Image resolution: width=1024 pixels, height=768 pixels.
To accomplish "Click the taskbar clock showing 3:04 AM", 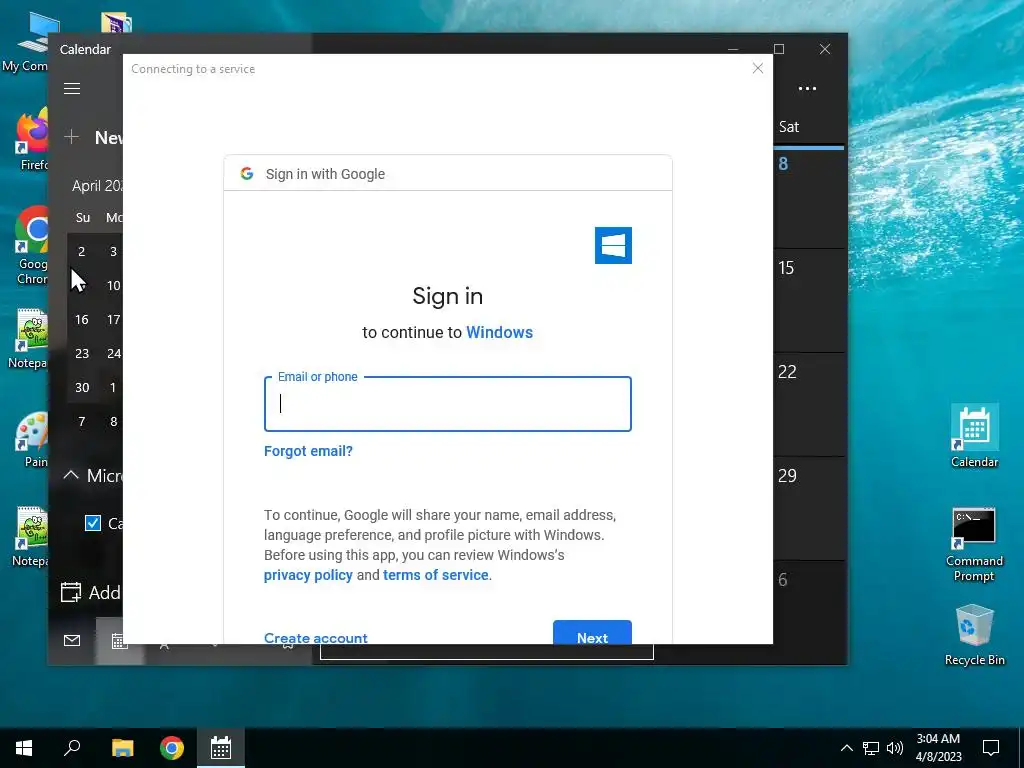I will click(938, 748).
